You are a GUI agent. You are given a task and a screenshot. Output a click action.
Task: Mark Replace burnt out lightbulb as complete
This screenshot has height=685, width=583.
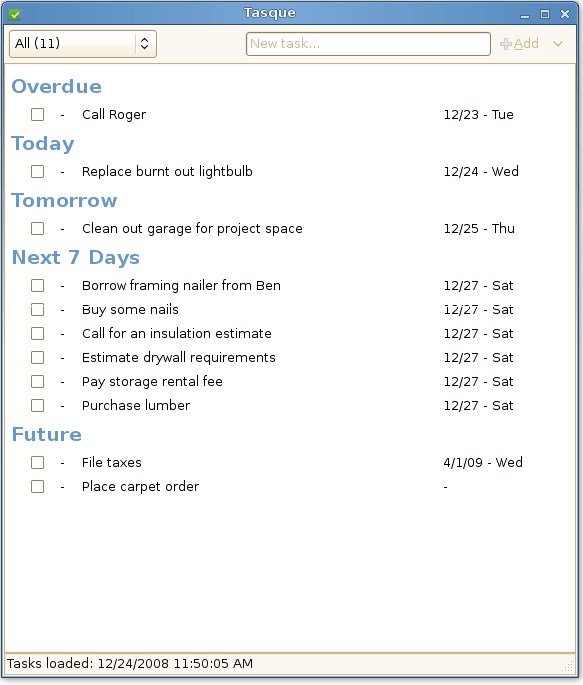click(x=38, y=171)
